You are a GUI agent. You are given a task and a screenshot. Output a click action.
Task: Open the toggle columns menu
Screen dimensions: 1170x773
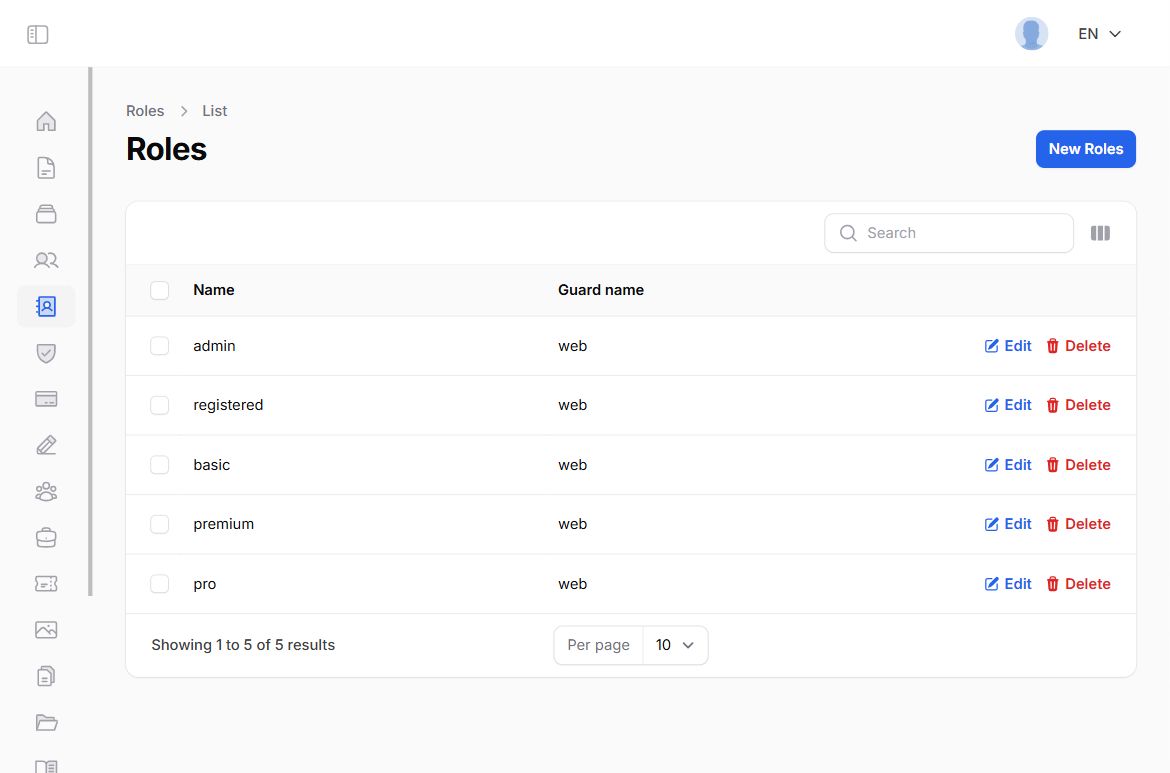1100,233
